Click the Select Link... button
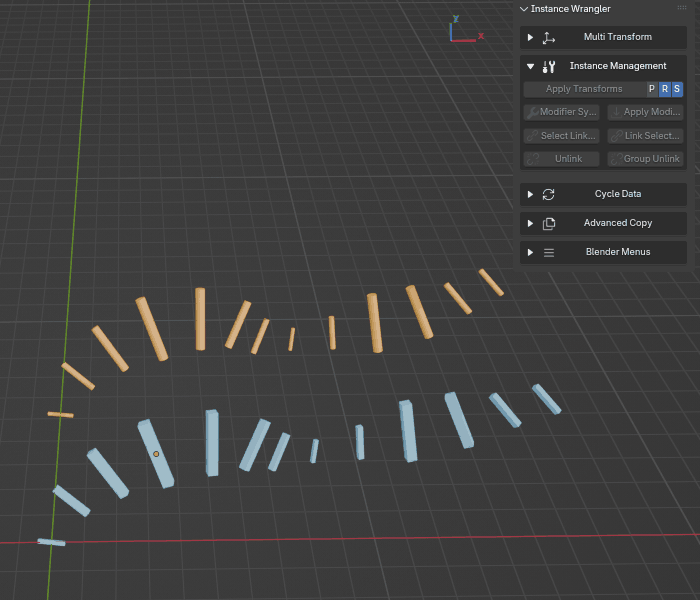This screenshot has width=700, height=600. click(x=561, y=136)
